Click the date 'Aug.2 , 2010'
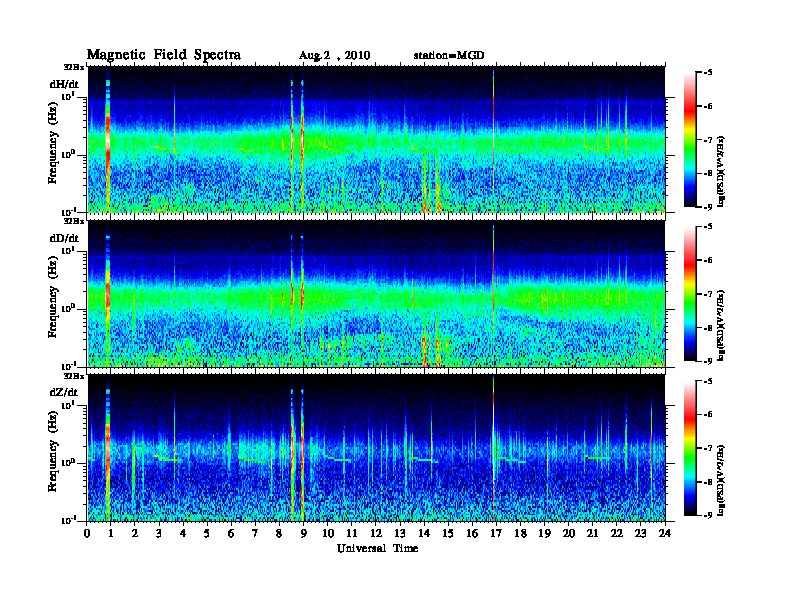 coord(334,56)
